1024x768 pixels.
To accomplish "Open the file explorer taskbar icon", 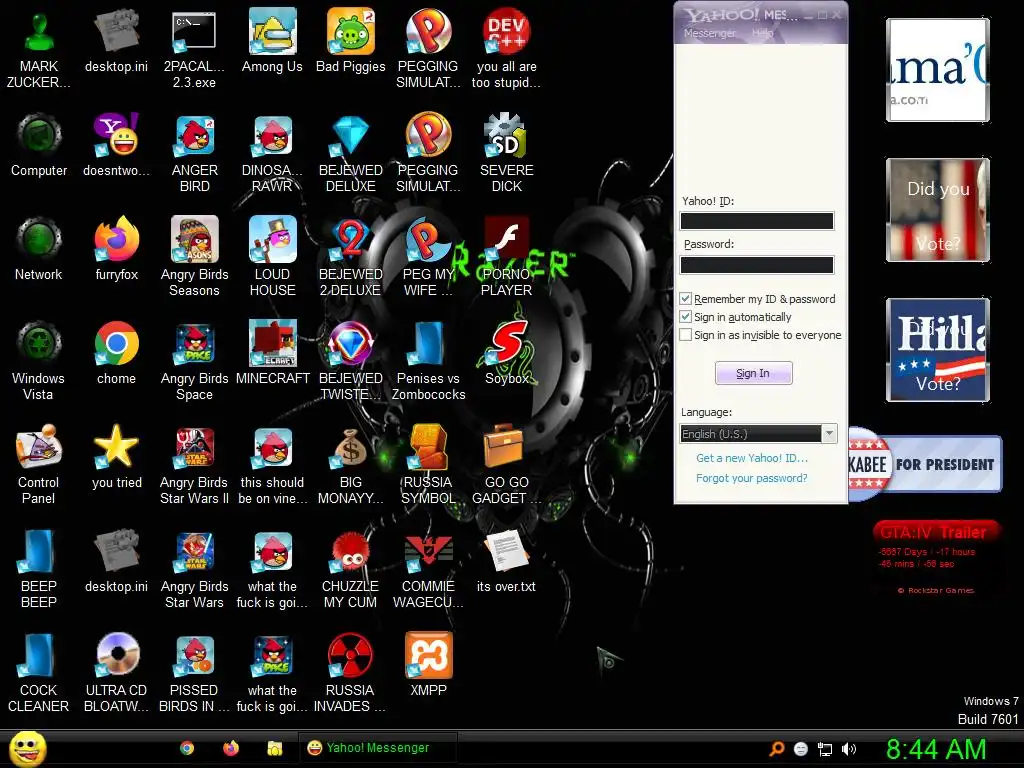I will click(x=275, y=748).
